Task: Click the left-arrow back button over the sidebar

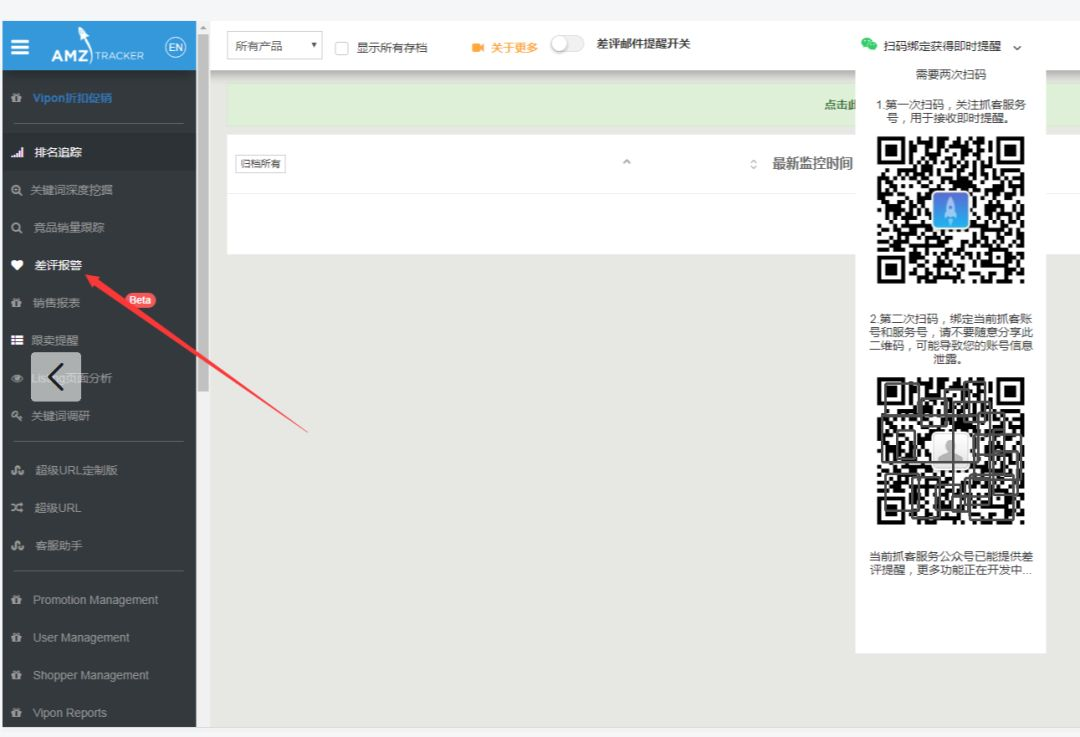Action: [x=56, y=377]
